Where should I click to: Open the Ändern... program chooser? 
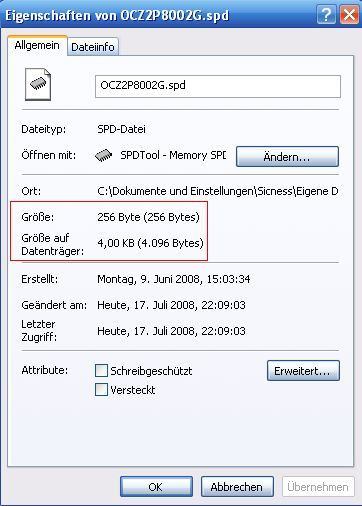(x=287, y=156)
